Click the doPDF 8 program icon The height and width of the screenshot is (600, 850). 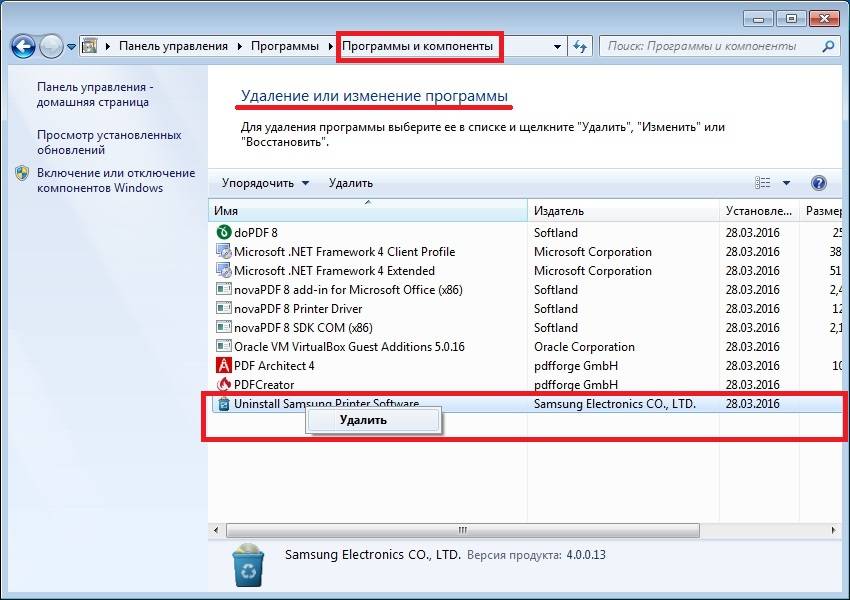tap(223, 233)
